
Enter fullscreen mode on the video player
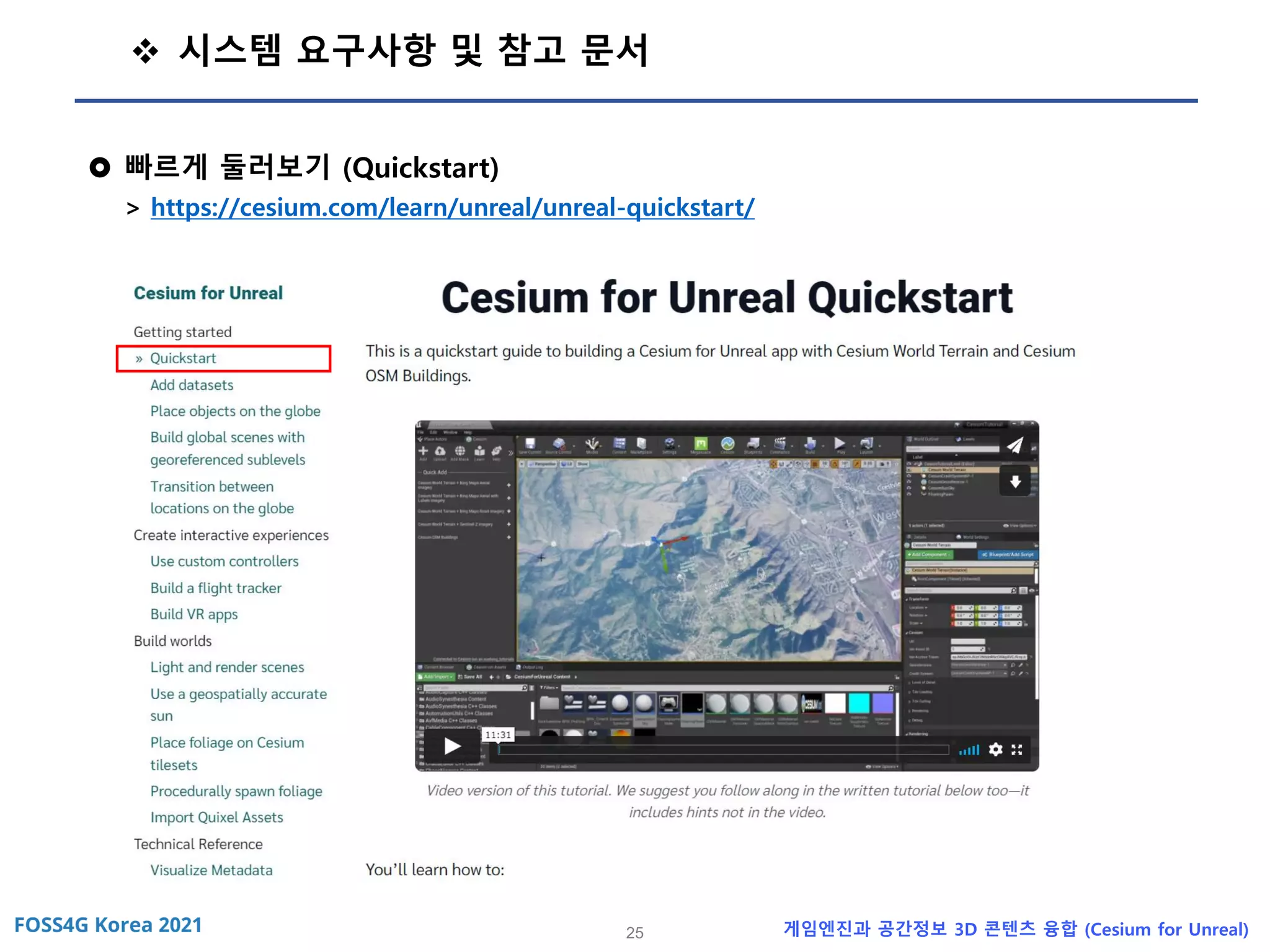click(1017, 749)
